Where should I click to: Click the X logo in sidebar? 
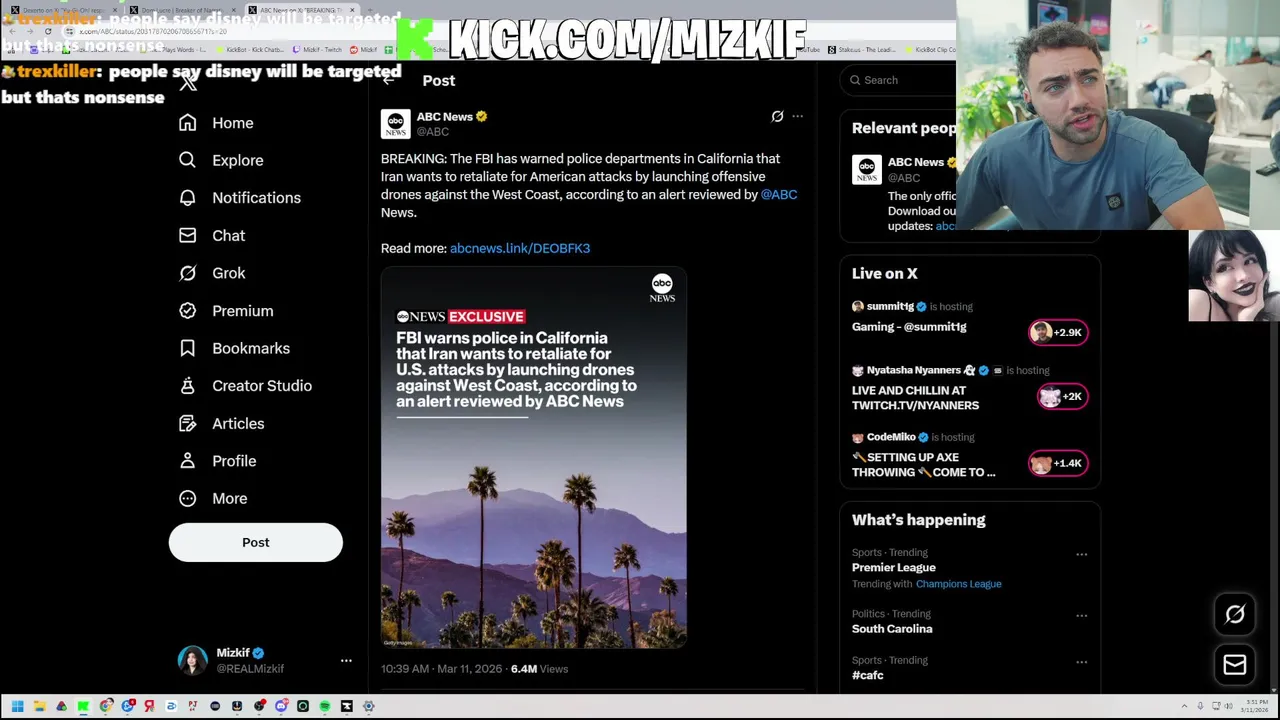(188, 83)
